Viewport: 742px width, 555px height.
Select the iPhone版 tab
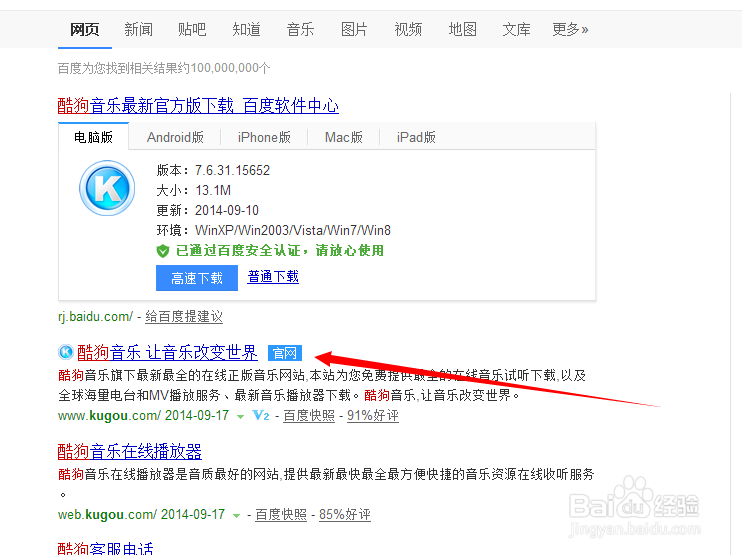point(264,137)
